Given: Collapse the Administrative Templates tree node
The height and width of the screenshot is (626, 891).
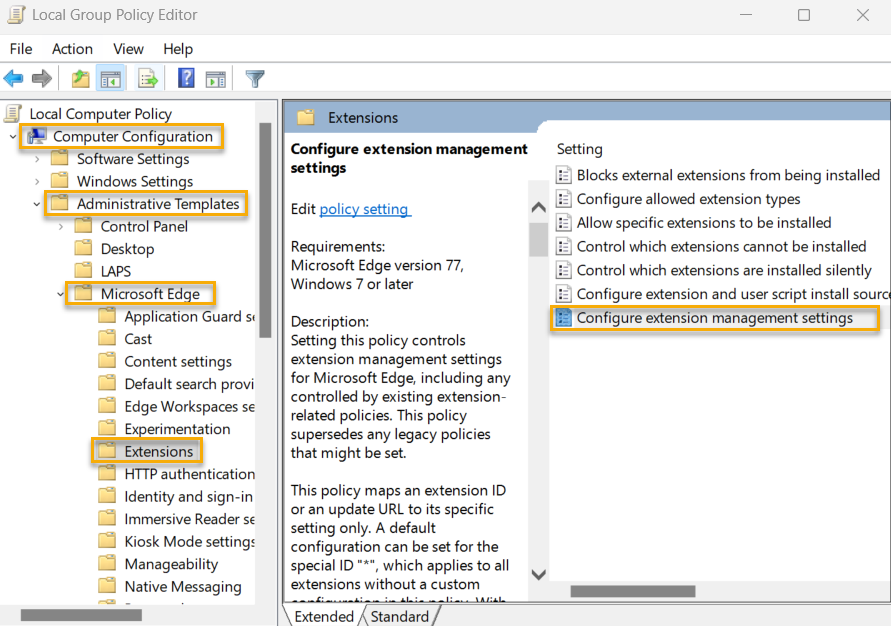Looking at the screenshot, I should coord(36,203).
